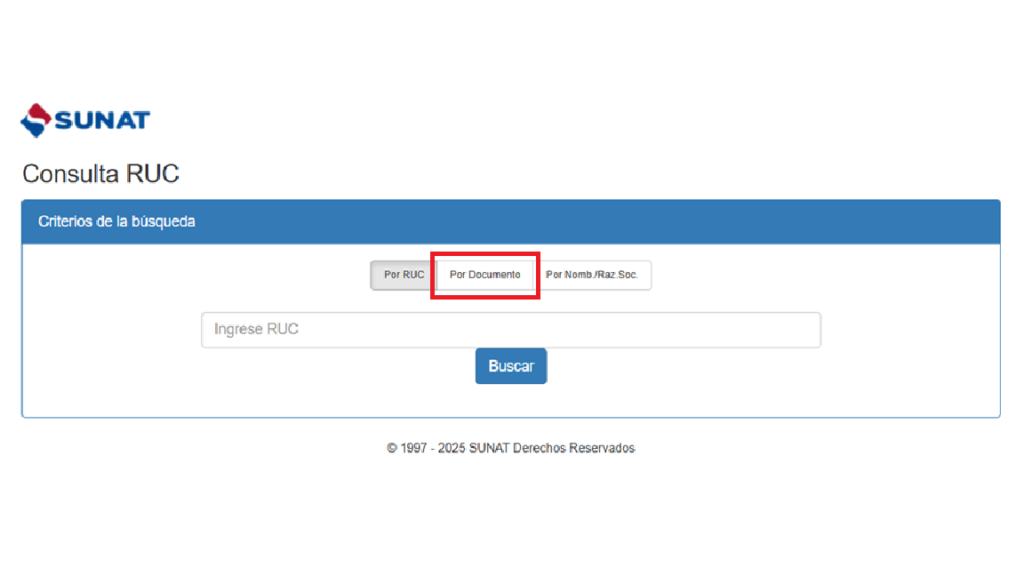Click the highlighted Por Documento button
The height and width of the screenshot is (576, 1024).
coord(485,275)
